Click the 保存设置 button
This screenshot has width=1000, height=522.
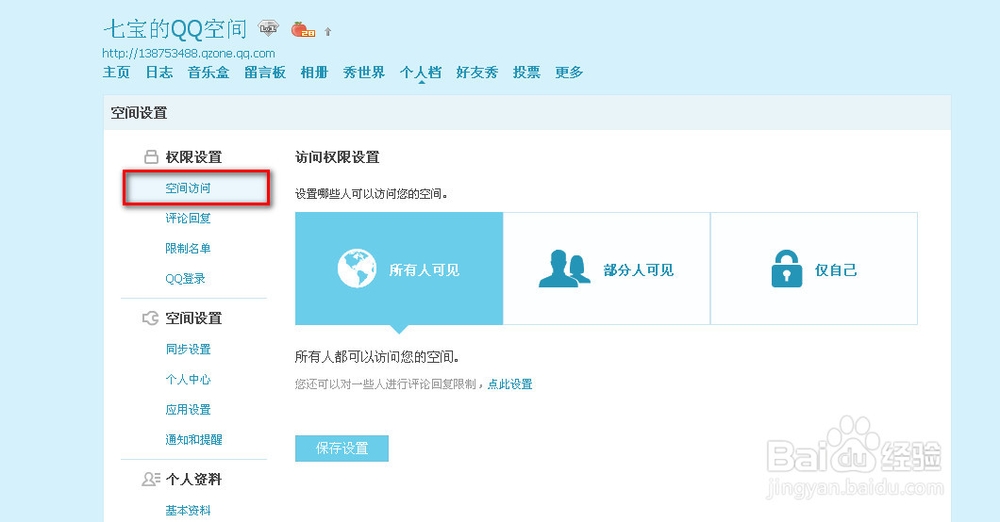pyautogui.click(x=342, y=449)
